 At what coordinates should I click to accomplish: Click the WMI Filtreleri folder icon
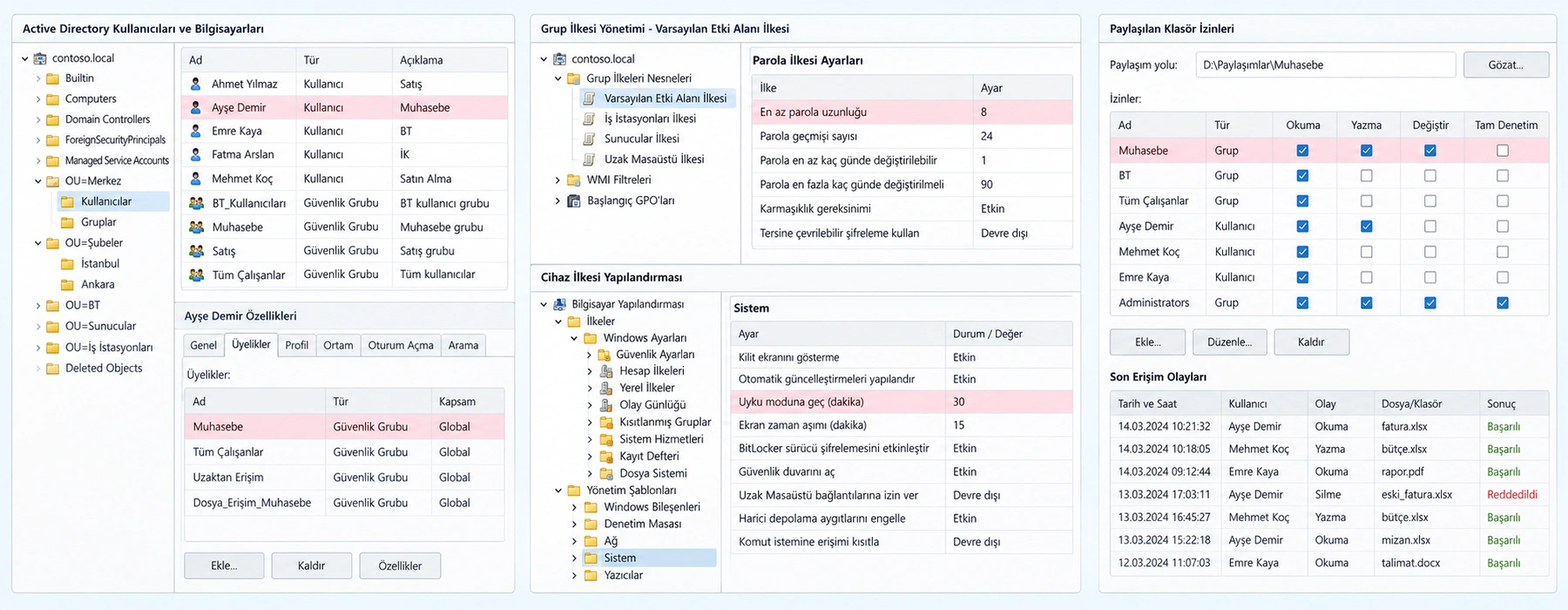[x=574, y=180]
